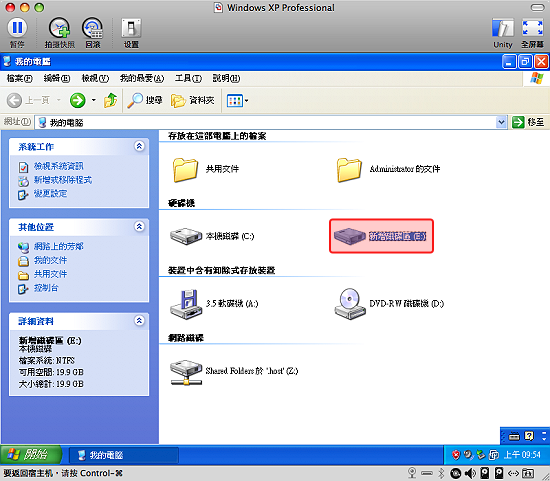This screenshot has width=550, height=481.
Task: Click the Bluetooth status icon
Action: pos(441,473)
